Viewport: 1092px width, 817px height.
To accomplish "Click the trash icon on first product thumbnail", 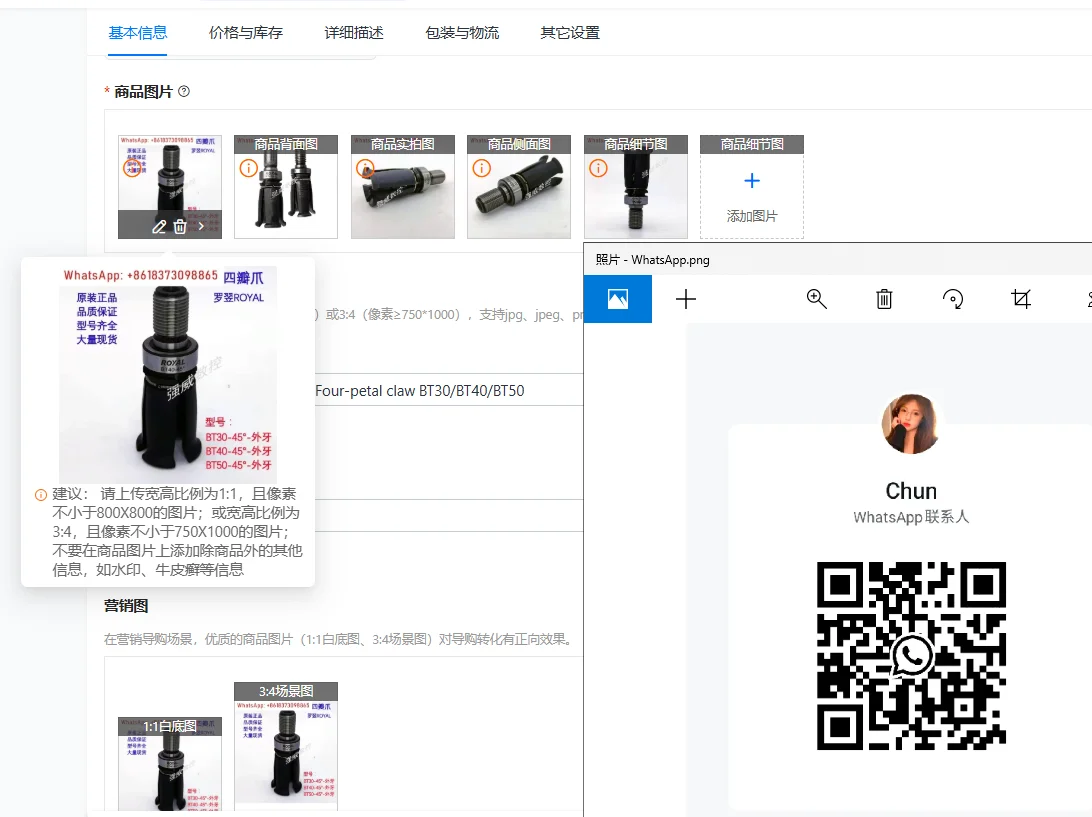I will [180, 226].
